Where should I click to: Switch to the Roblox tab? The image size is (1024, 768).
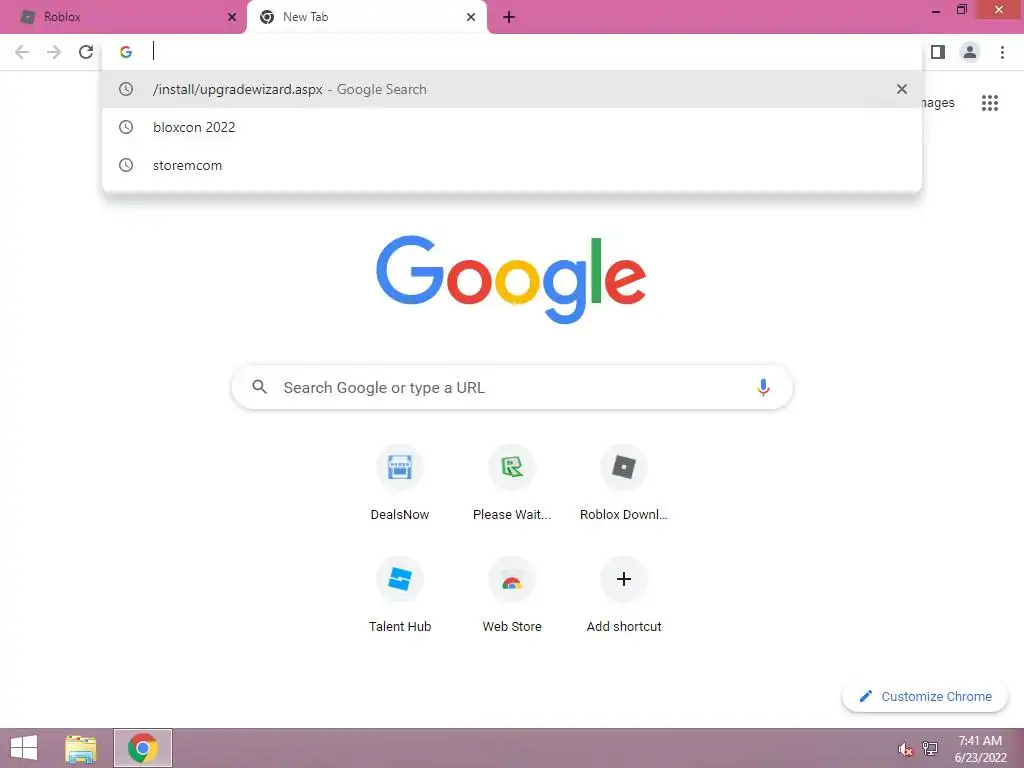123,17
